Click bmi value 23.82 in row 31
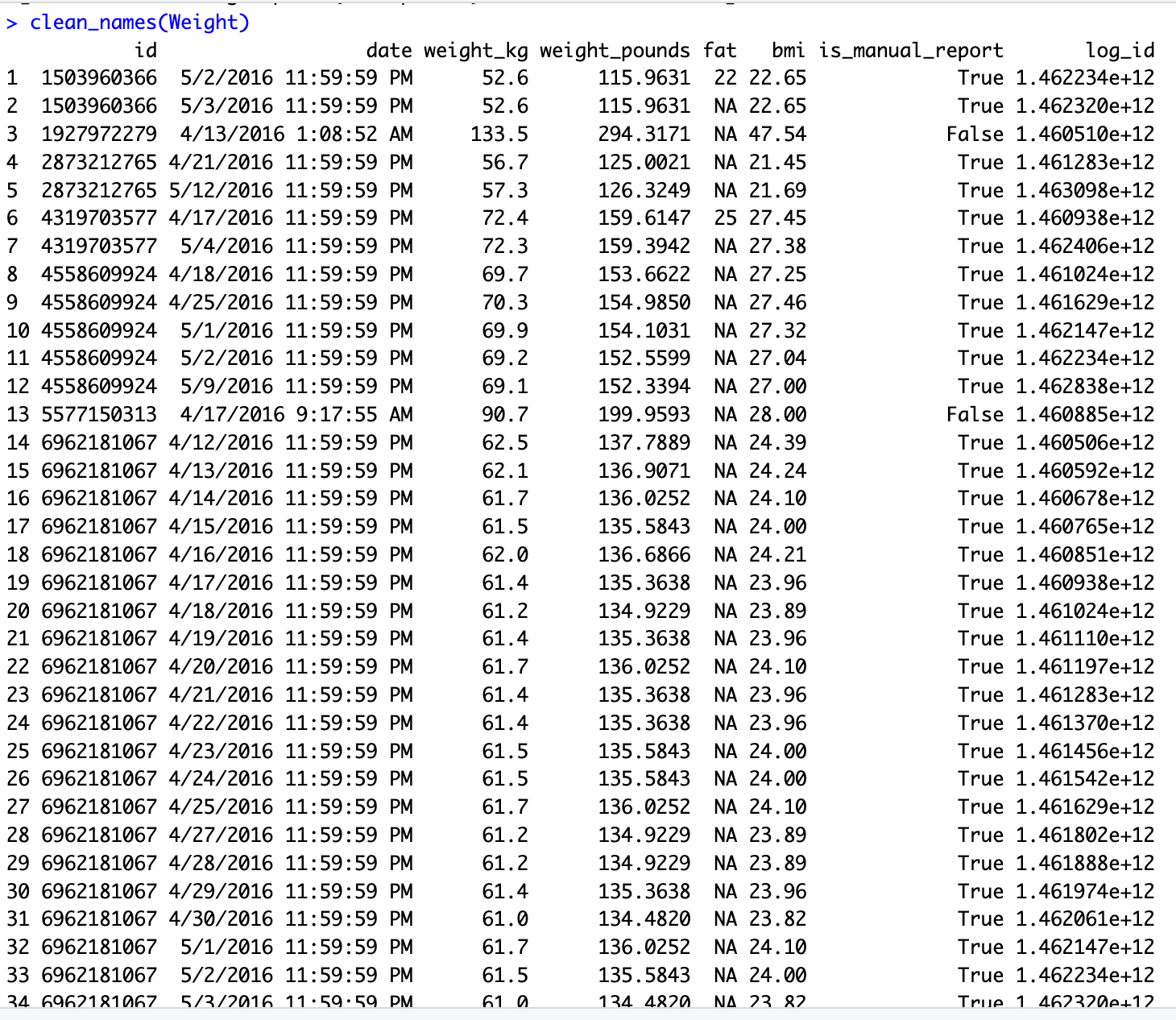This screenshot has height=1020, width=1176. 777,918
